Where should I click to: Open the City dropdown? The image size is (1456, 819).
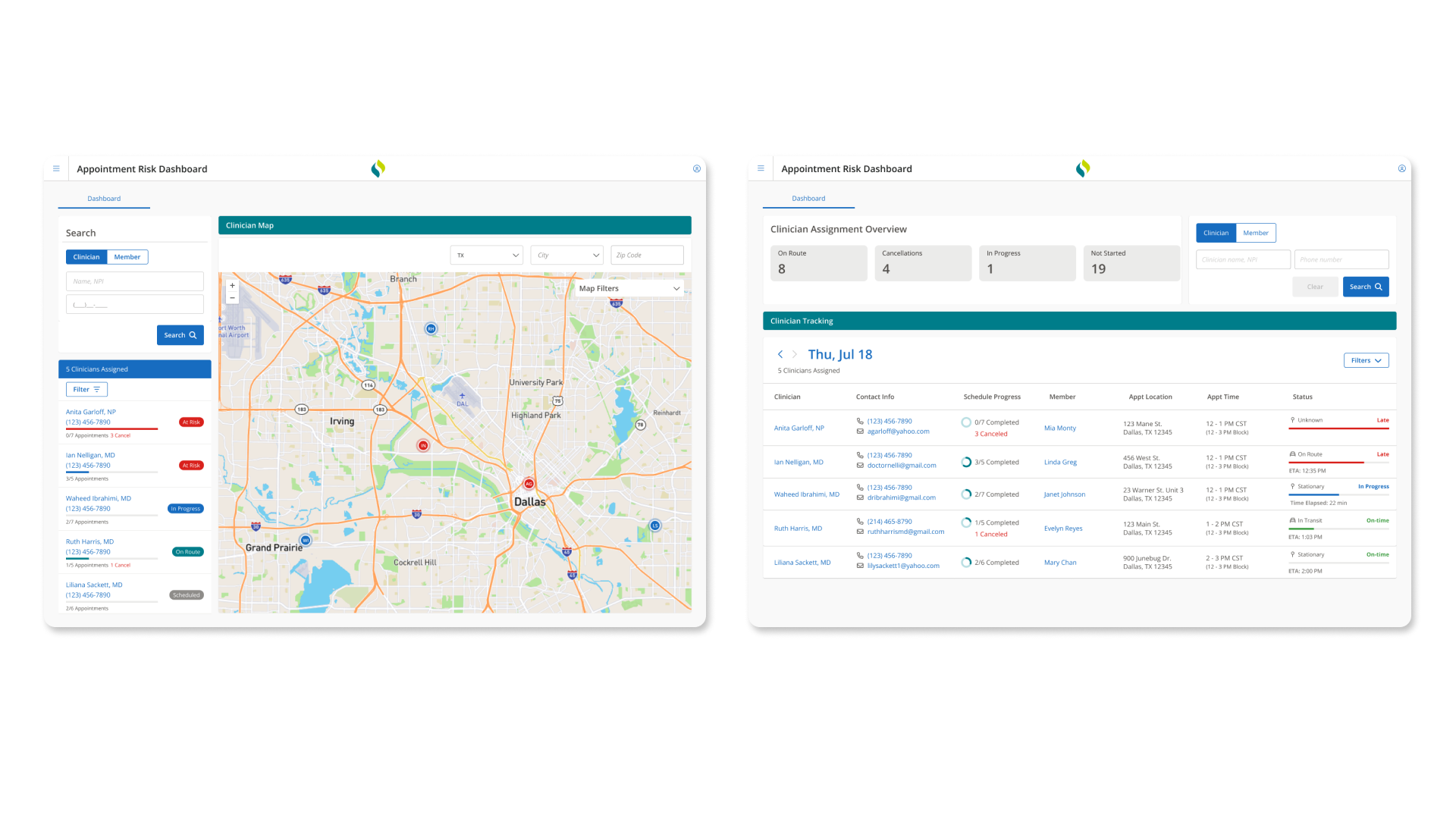566,256
